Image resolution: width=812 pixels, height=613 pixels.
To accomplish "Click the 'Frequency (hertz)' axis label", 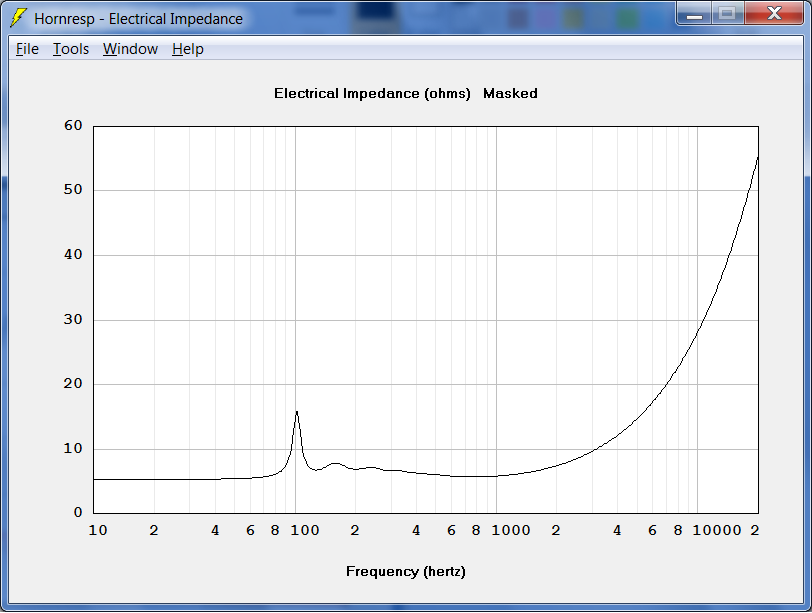I will pos(406,572).
